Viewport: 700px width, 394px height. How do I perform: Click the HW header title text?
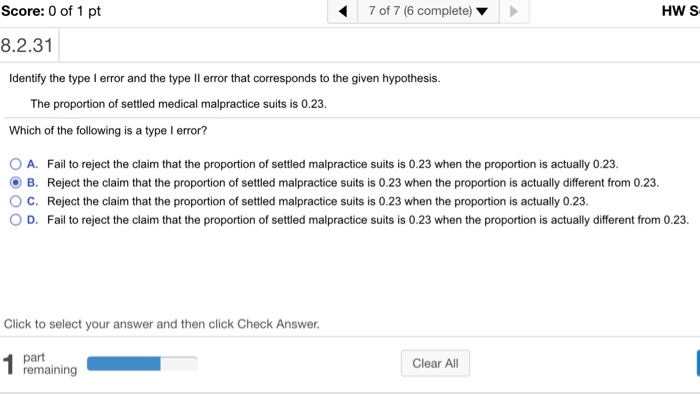(680, 11)
